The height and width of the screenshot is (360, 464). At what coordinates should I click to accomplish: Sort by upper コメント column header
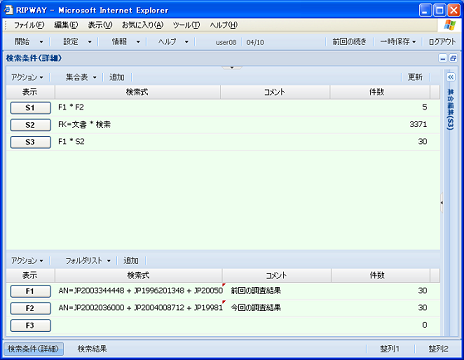point(275,92)
